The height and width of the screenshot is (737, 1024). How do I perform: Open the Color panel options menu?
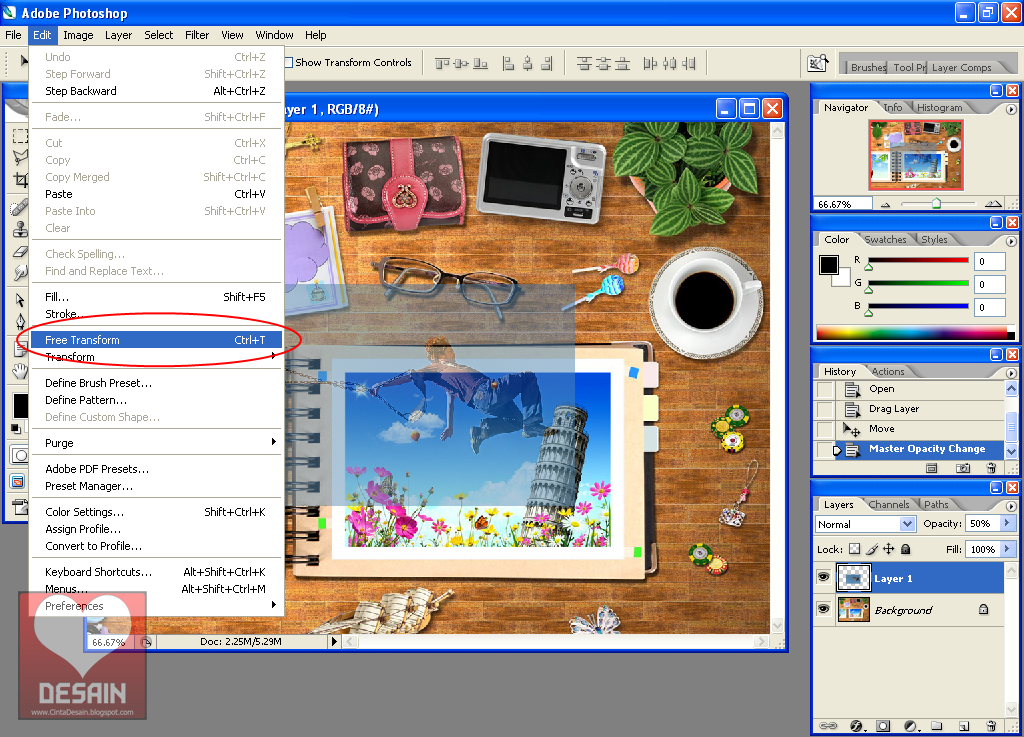click(1011, 241)
